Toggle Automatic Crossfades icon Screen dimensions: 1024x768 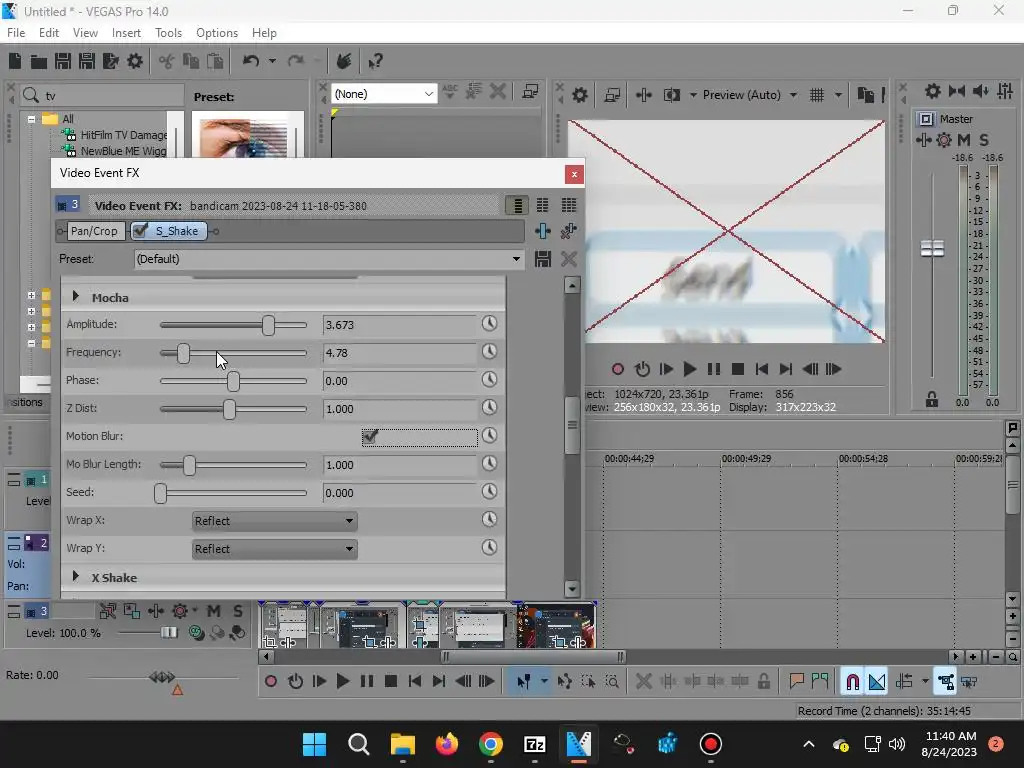877,682
